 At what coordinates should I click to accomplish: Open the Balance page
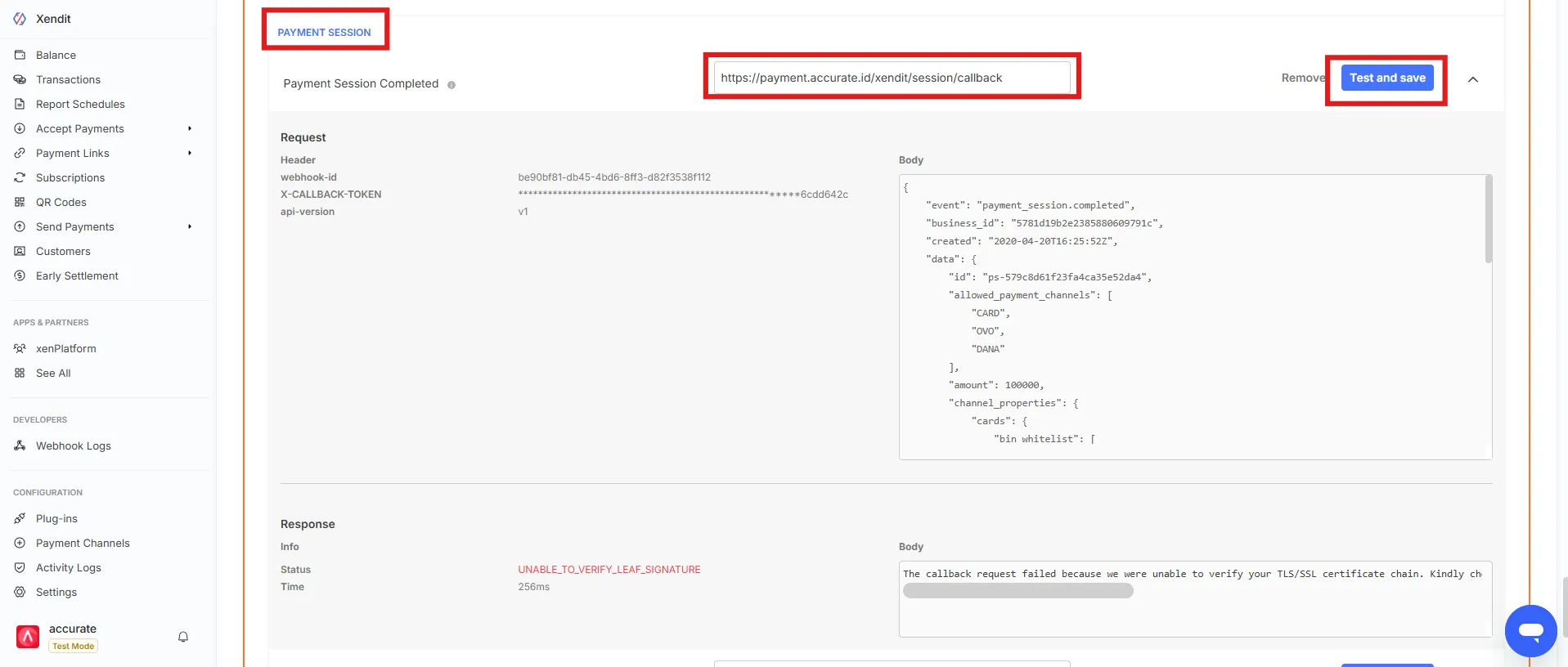pyautogui.click(x=56, y=55)
